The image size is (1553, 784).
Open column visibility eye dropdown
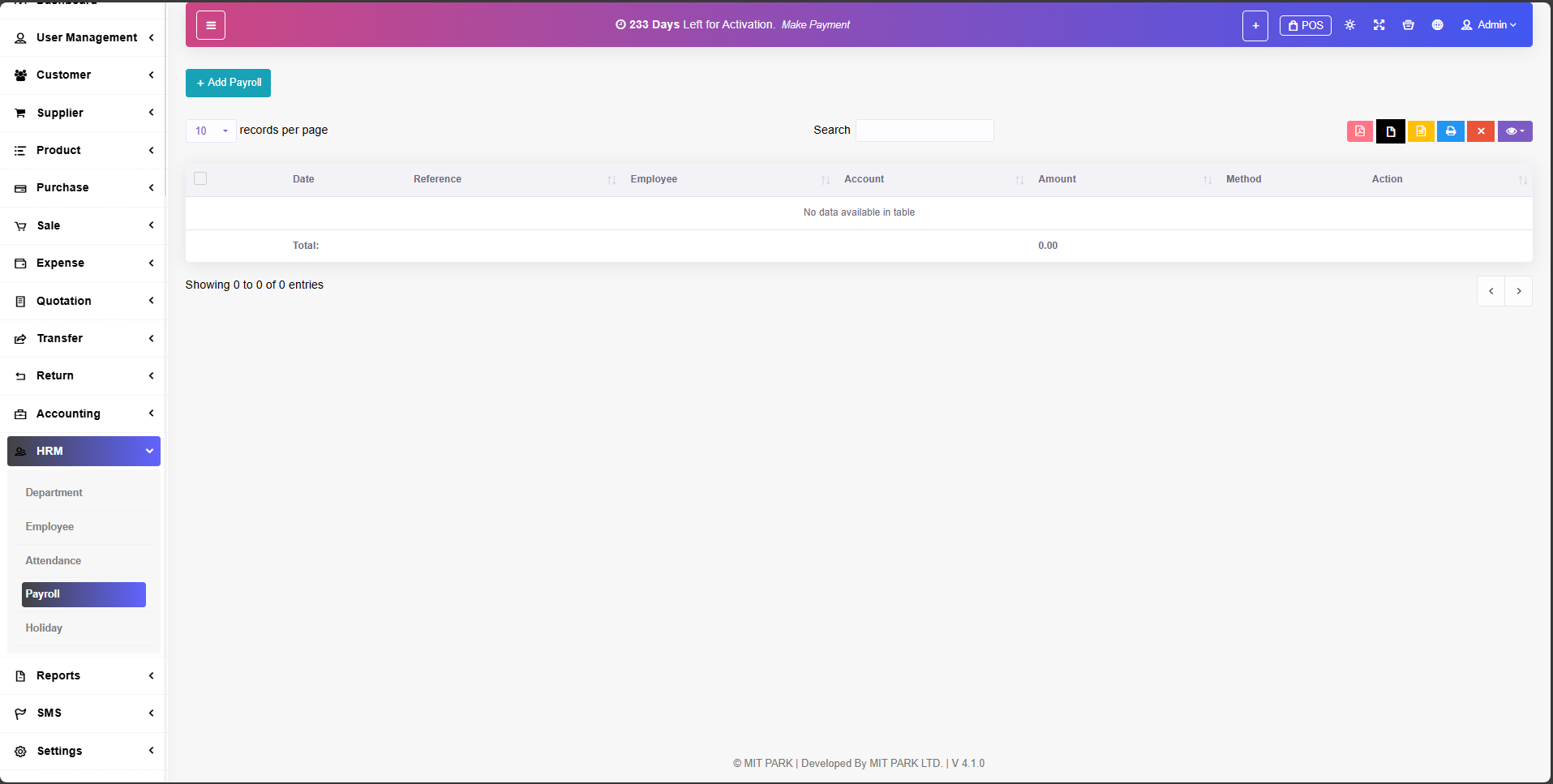tap(1514, 131)
